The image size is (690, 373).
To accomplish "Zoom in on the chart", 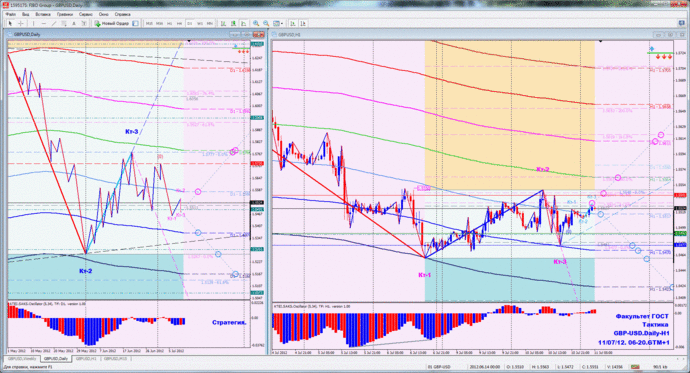I will 256,23.
